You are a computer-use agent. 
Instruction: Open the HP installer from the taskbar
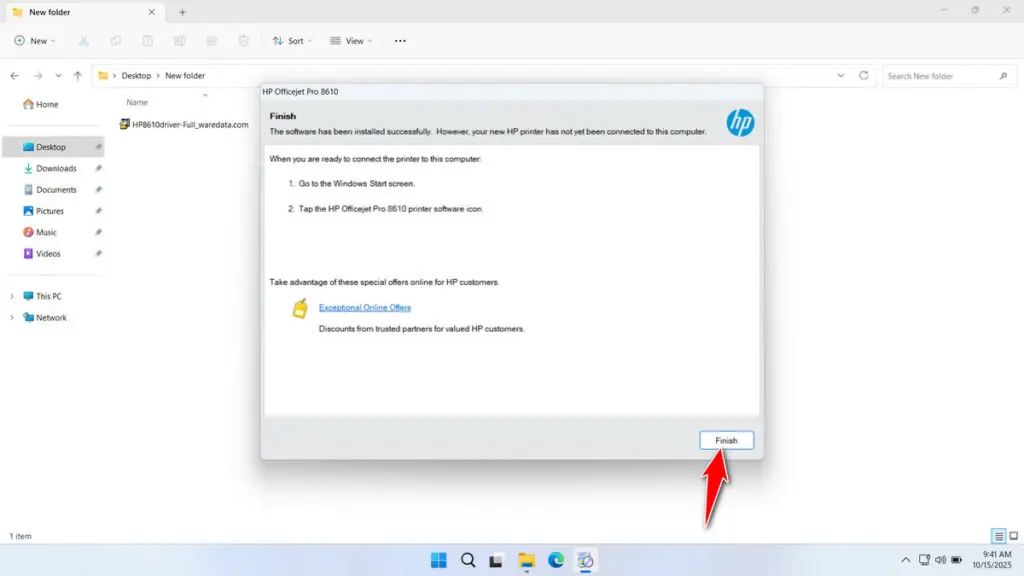(585, 560)
